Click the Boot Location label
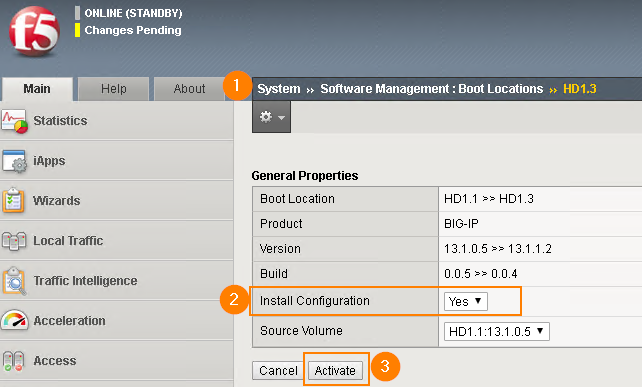Screen dimensions: 642x387 (x=297, y=199)
